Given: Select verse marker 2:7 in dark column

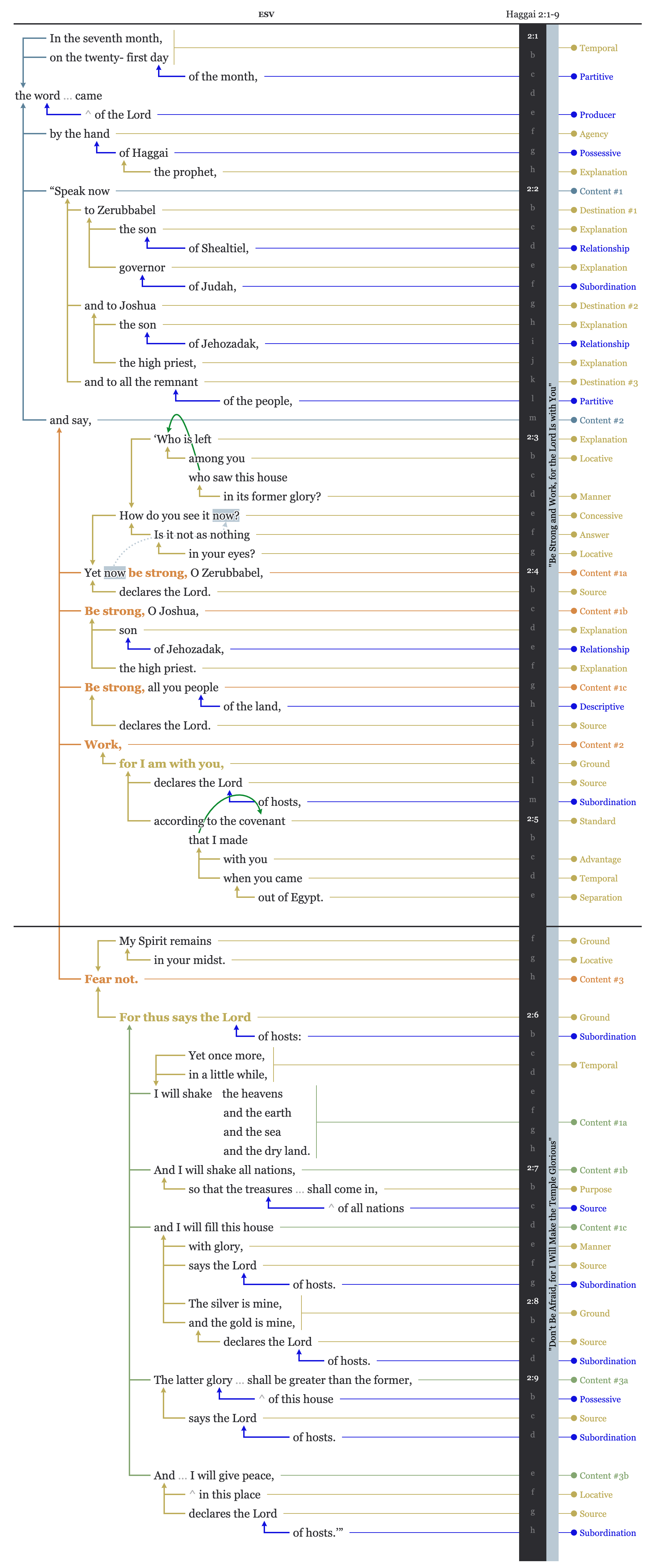Looking at the screenshot, I should pos(532,1168).
